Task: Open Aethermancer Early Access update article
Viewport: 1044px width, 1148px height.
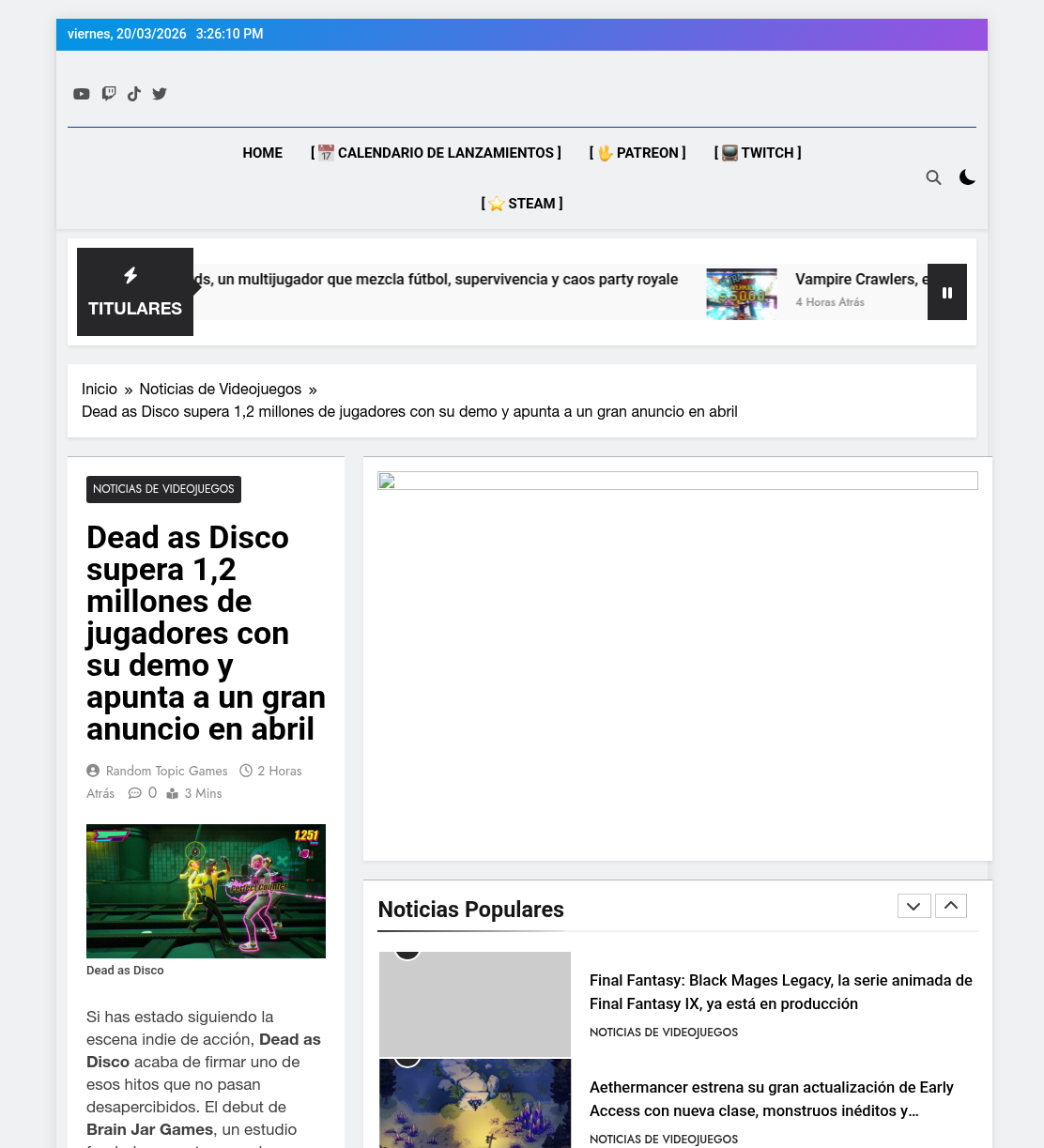Action: (x=772, y=1099)
